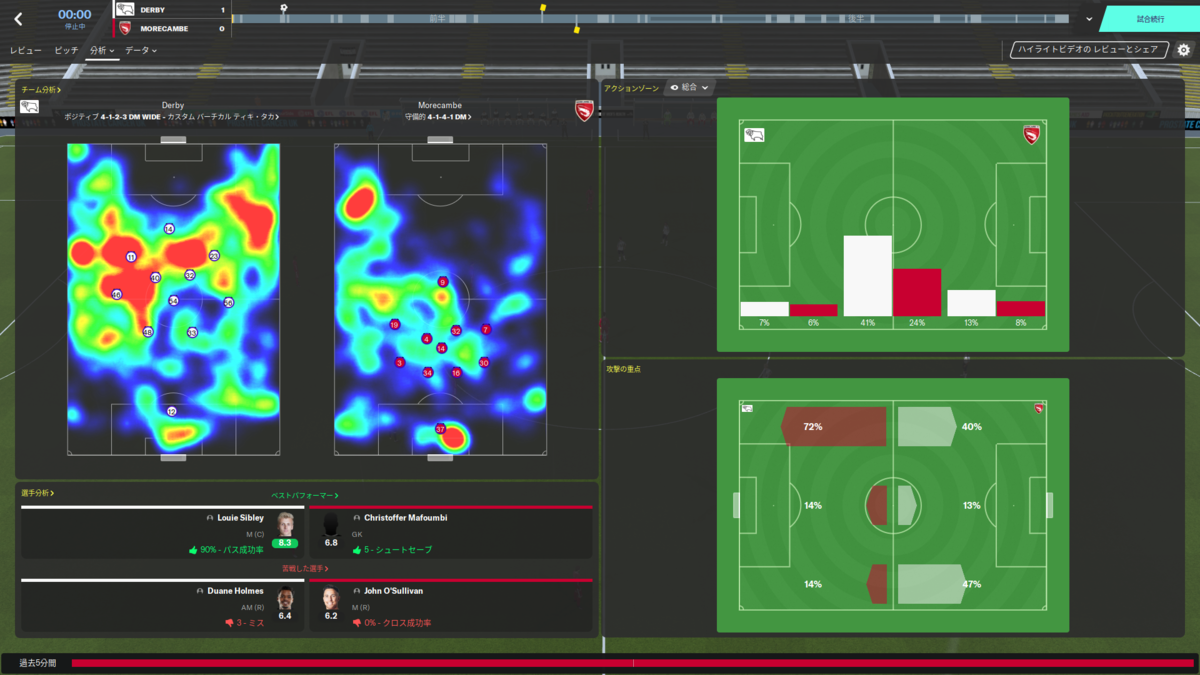Select Morecambe player 7 on heatmap
The image size is (1200, 675).
point(486,329)
